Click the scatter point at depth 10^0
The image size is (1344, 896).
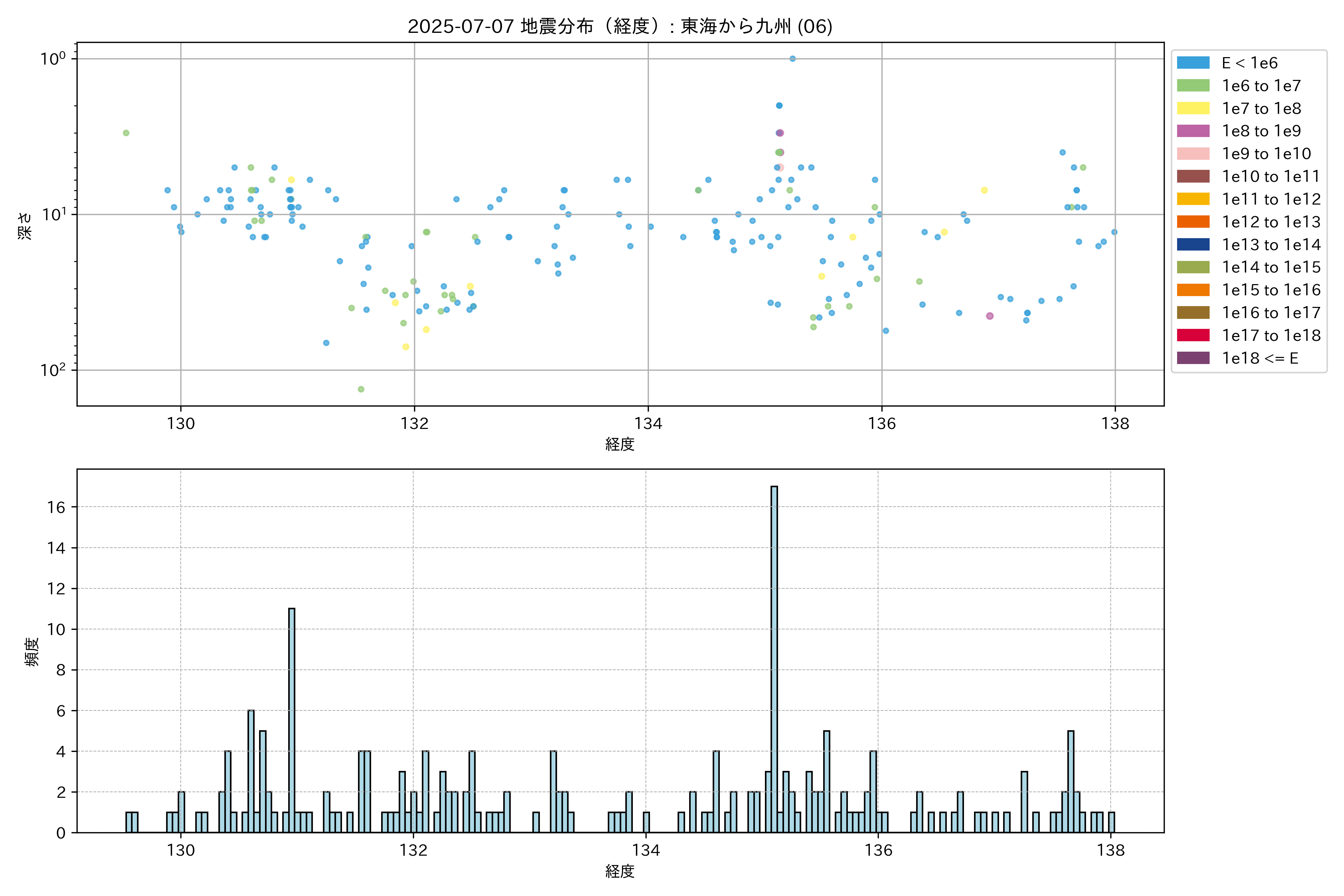tap(793, 59)
